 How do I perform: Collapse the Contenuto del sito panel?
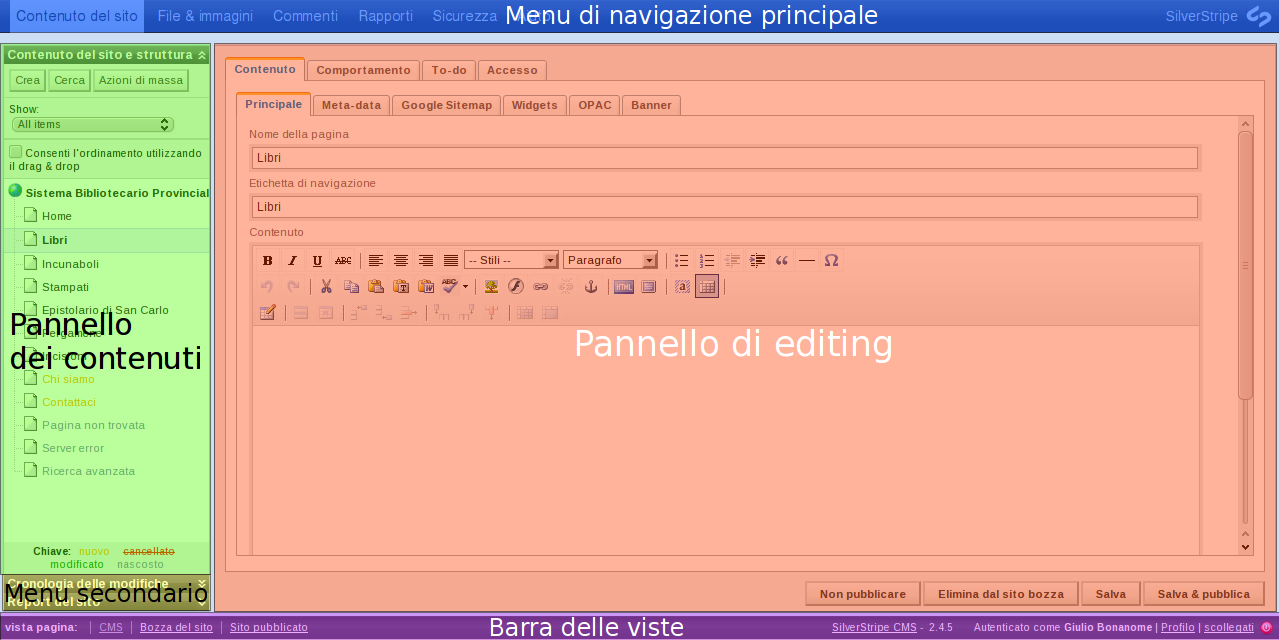click(x=200, y=55)
